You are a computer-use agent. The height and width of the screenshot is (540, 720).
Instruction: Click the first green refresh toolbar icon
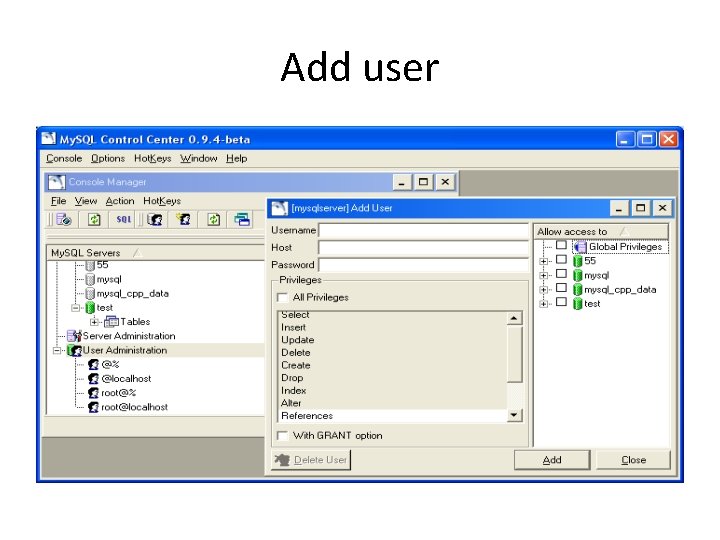[x=94, y=219]
